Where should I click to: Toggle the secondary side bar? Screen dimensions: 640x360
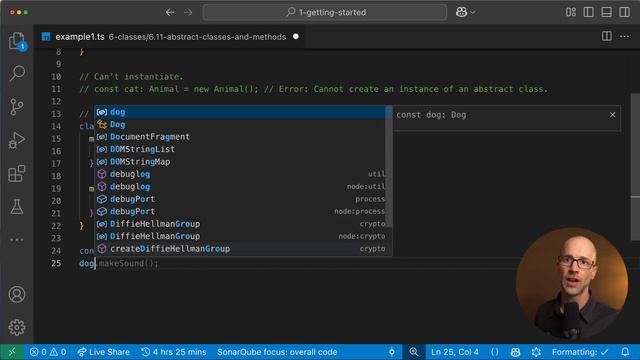pyautogui.click(x=624, y=12)
